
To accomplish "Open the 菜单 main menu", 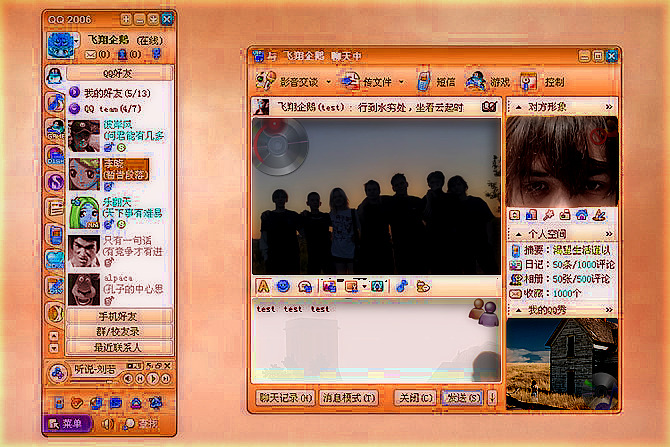I will pyautogui.click(x=67, y=423).
